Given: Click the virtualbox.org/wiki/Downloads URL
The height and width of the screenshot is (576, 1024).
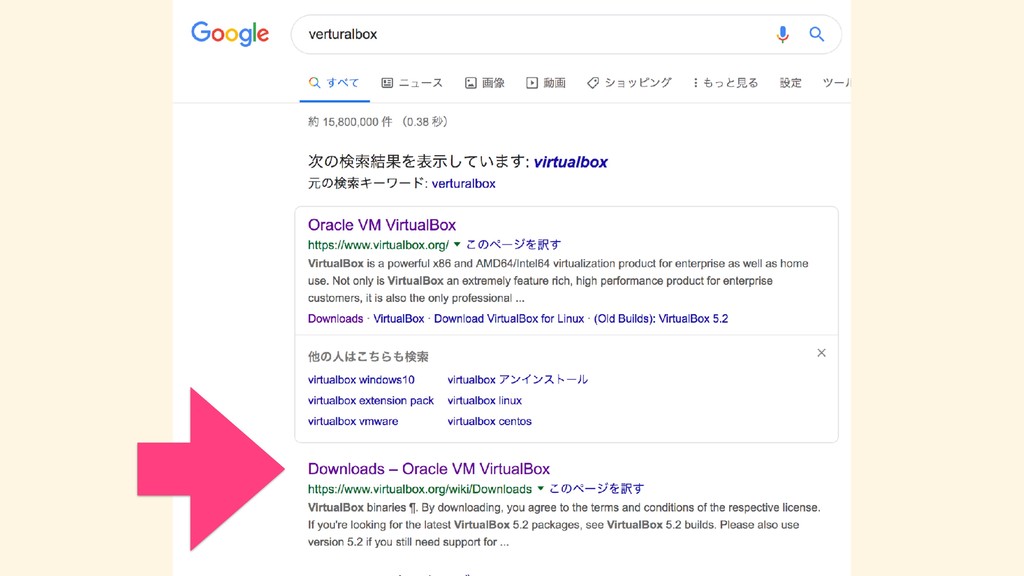Looking at the screenshot, I should click(420, 489).
